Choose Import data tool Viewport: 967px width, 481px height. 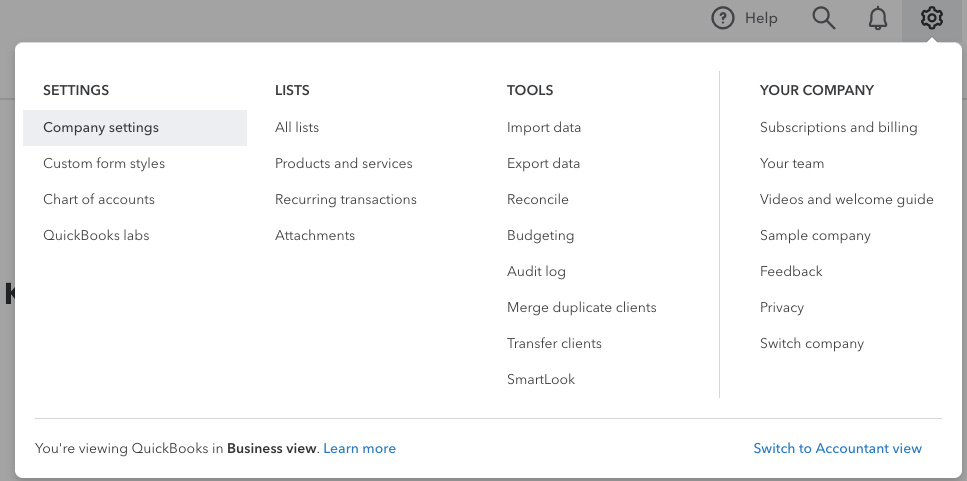(543, 127)
